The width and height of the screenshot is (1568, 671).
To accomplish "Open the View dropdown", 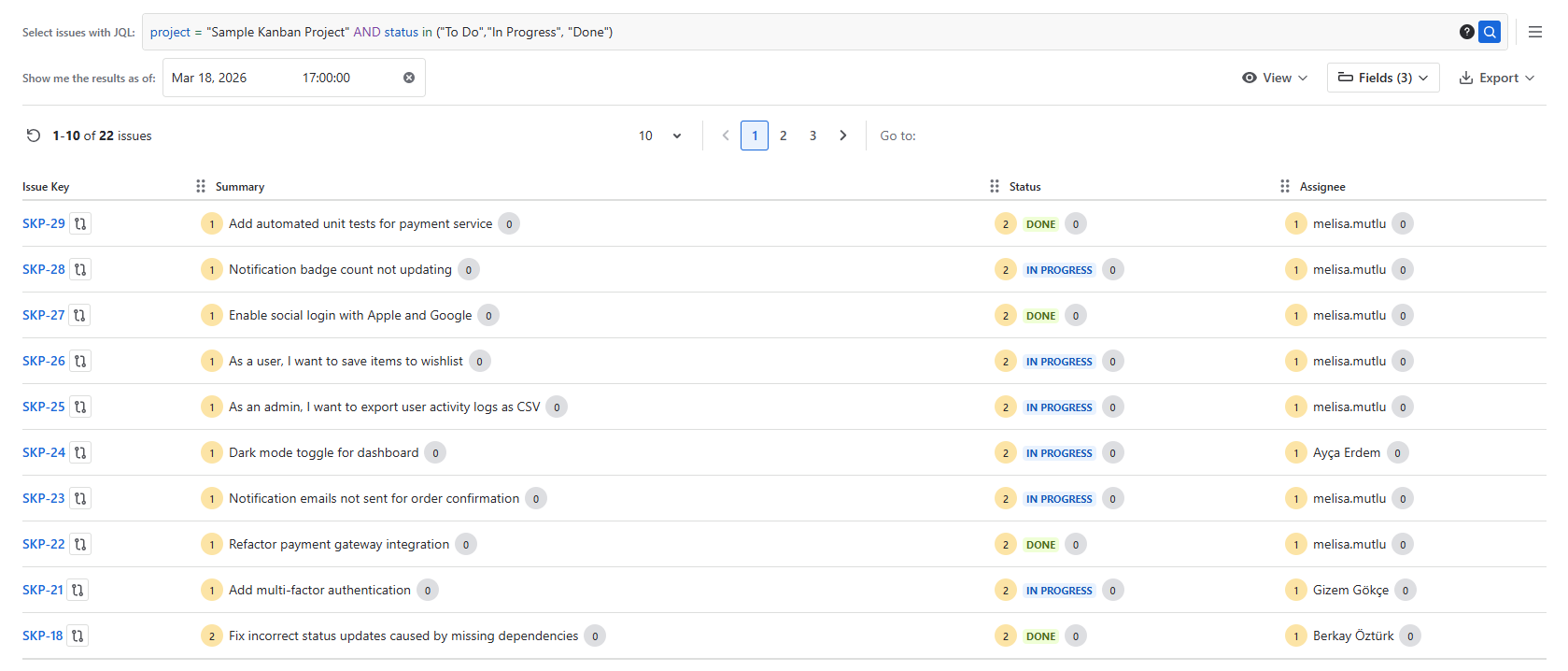I will point(1275,78).
